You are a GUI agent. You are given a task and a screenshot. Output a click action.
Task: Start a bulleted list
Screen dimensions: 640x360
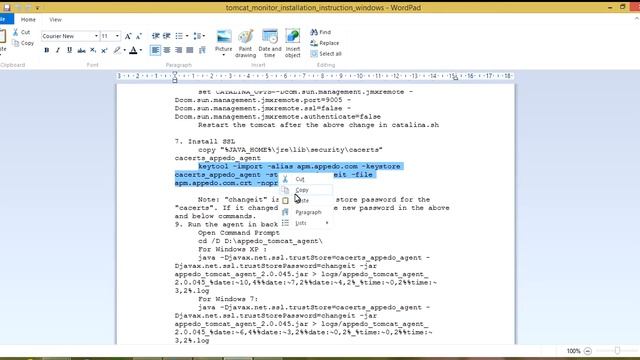point(179,36)
